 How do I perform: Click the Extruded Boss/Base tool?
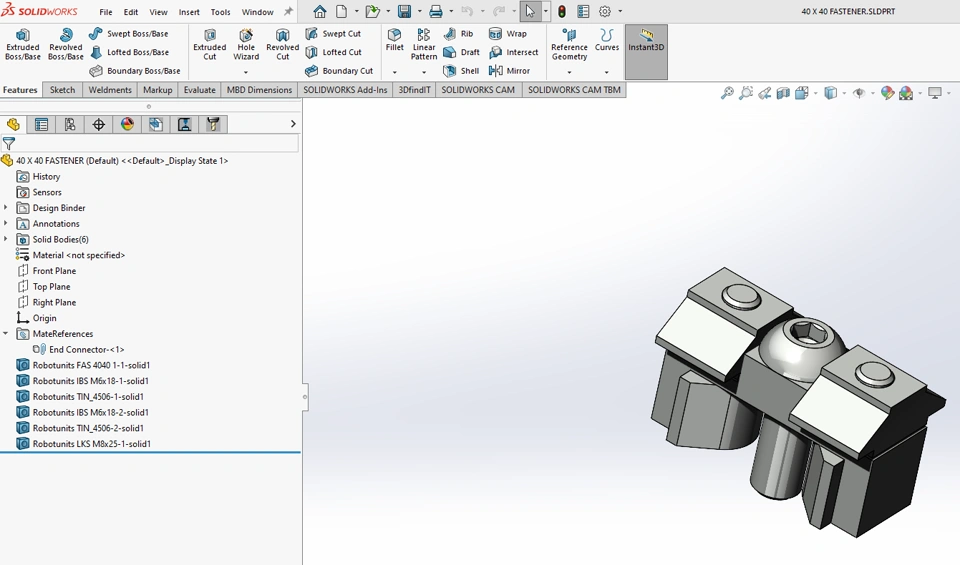tap(22, 44)
